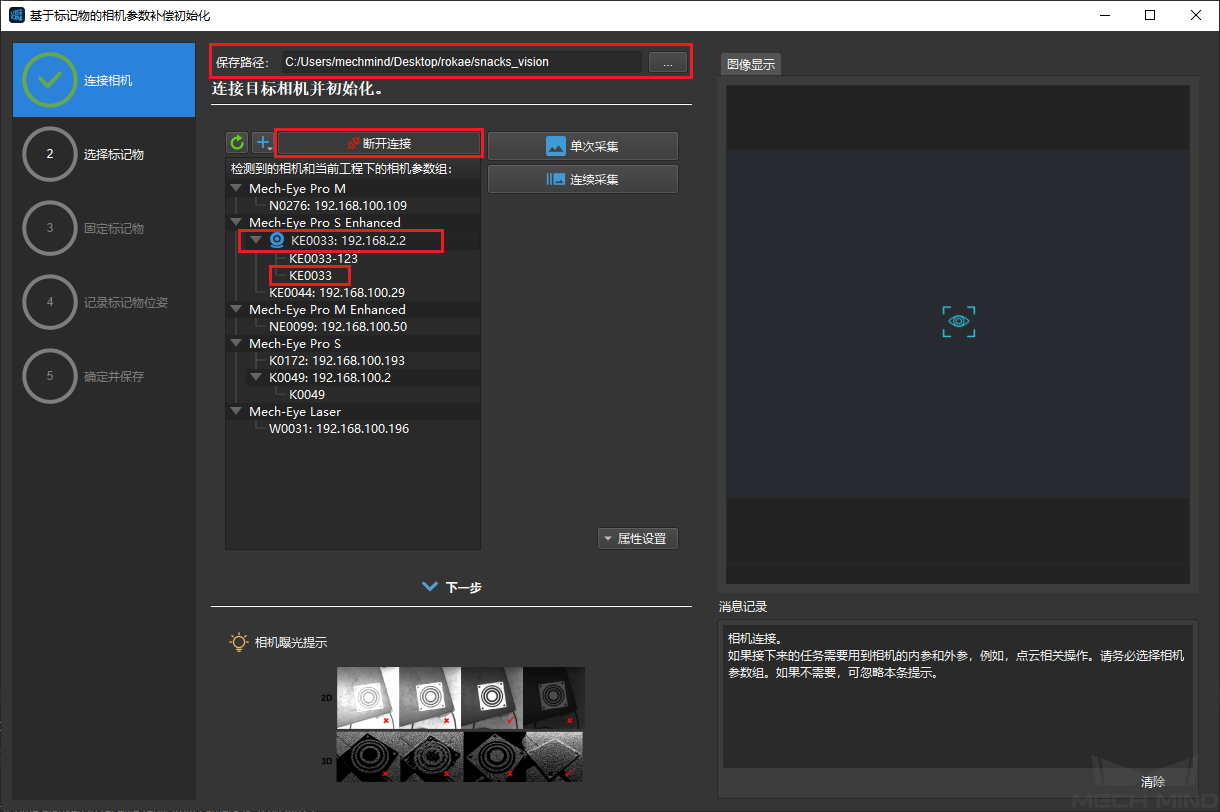
Task: Click the 检测到的相机 list header text
Action: point(341,169)
